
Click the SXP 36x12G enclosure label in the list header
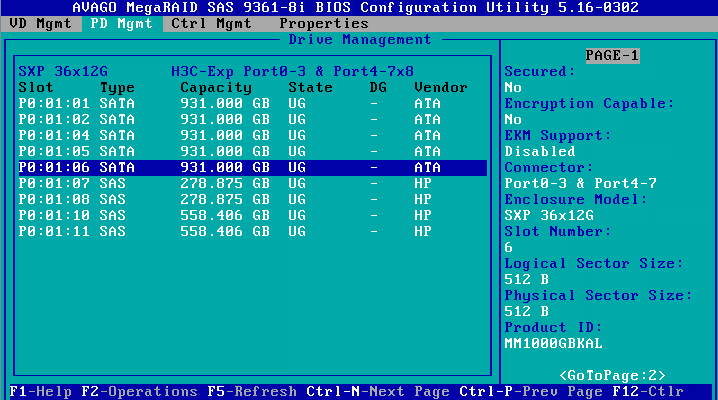tap(63, 71)
